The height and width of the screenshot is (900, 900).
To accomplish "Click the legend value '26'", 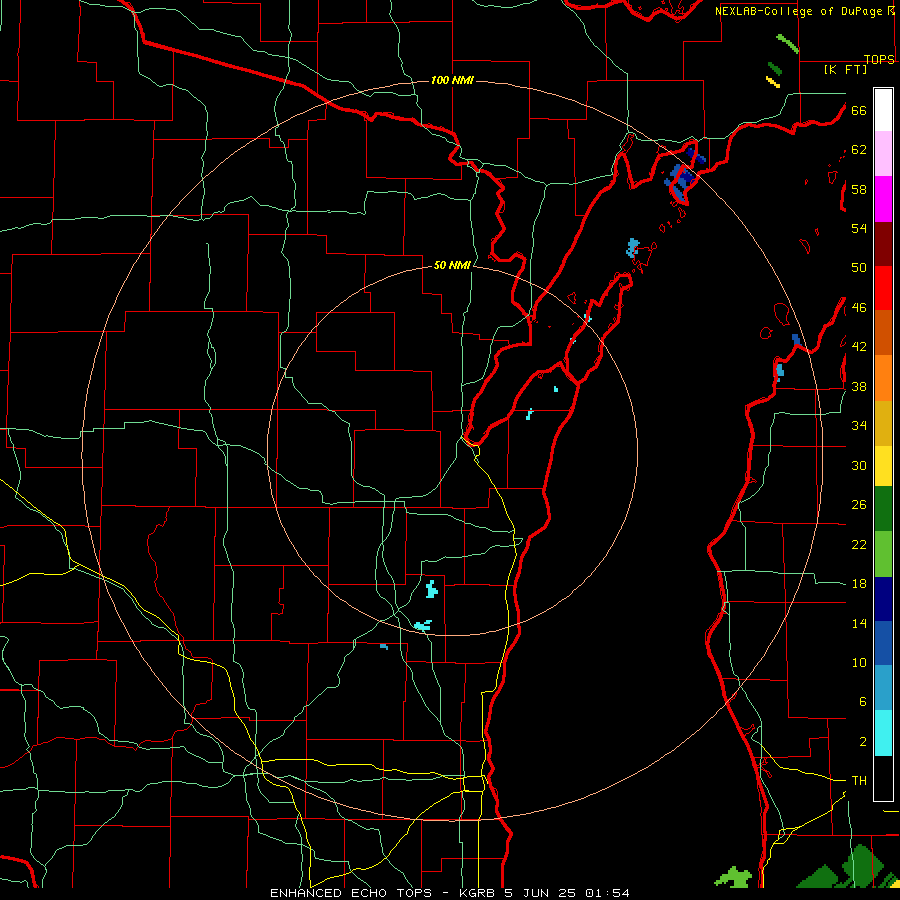I will (x=859, y=505).
